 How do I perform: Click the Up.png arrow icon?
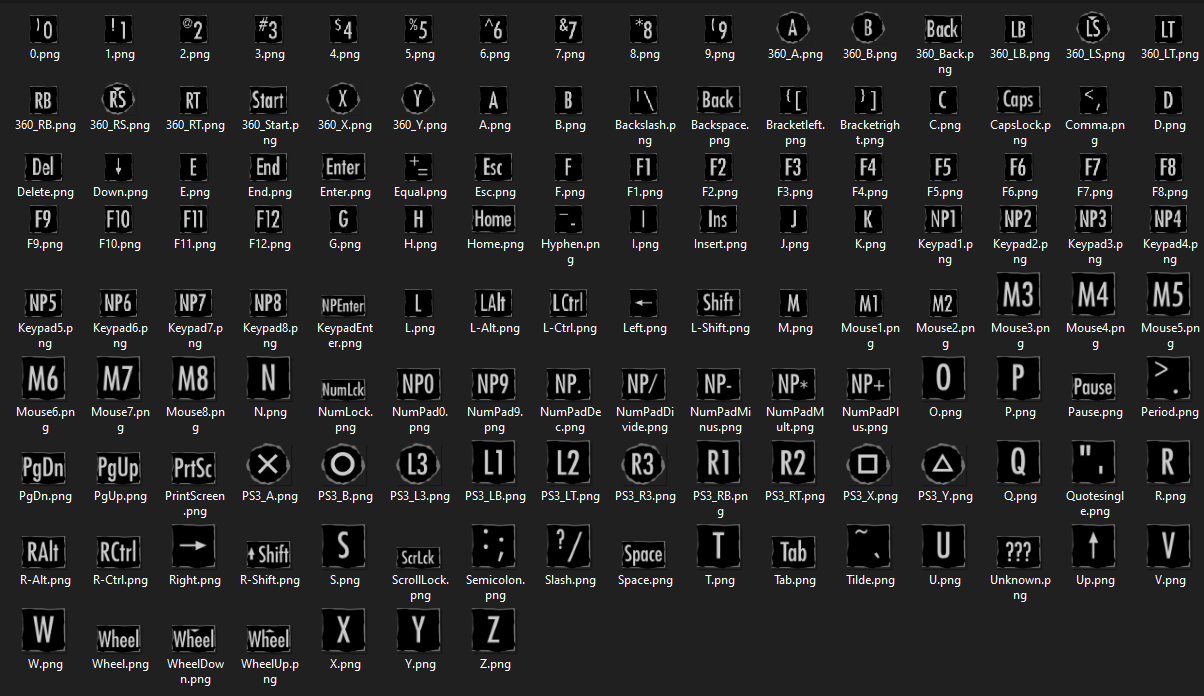[1093, 547]
